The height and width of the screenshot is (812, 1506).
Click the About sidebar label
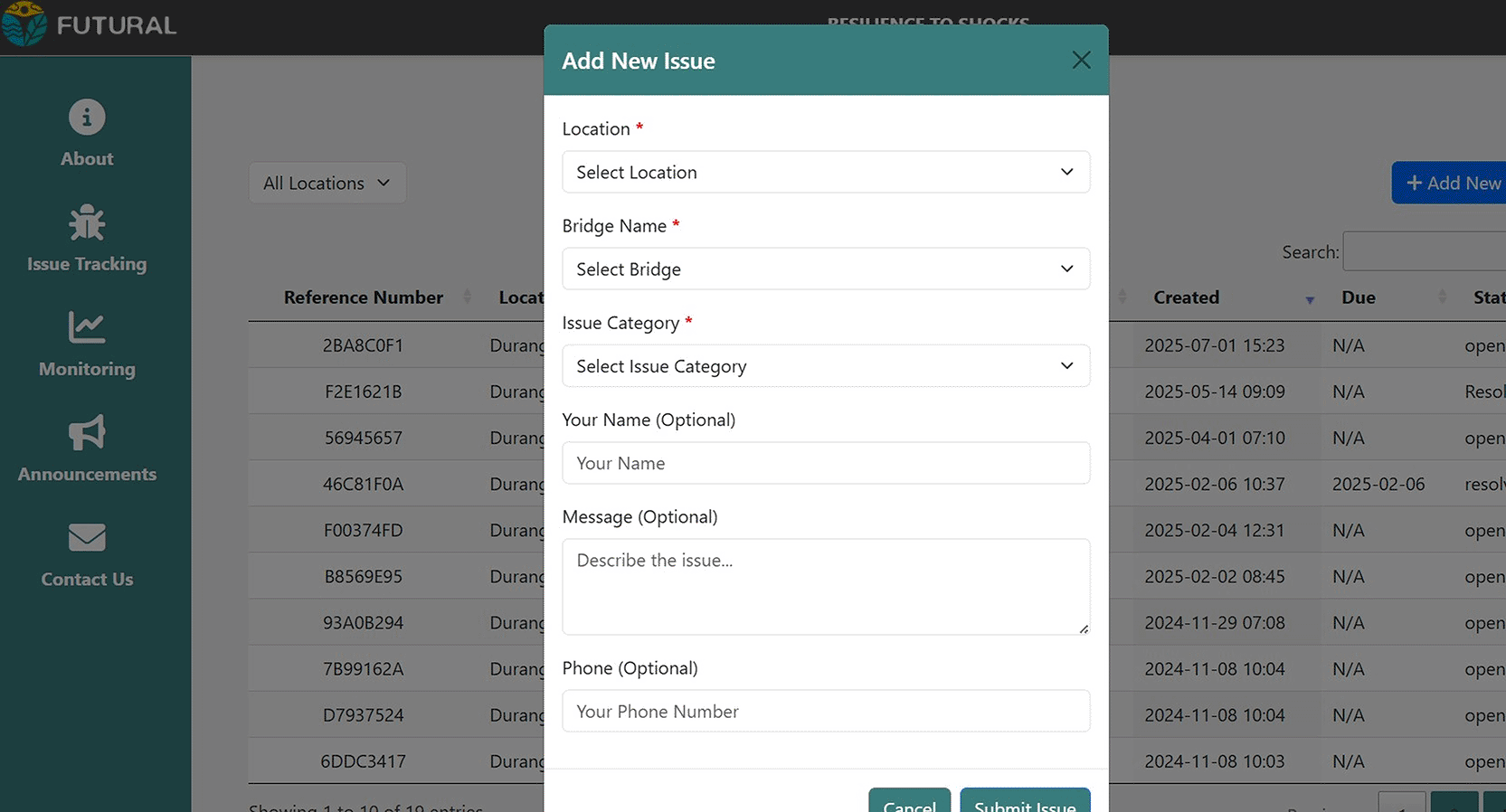coord(87,158)
